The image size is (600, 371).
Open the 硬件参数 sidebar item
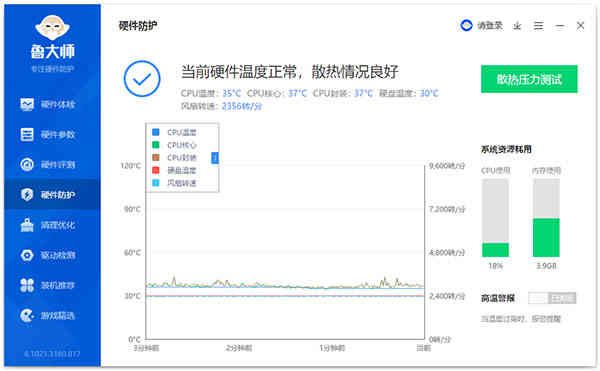coord(52,134)
